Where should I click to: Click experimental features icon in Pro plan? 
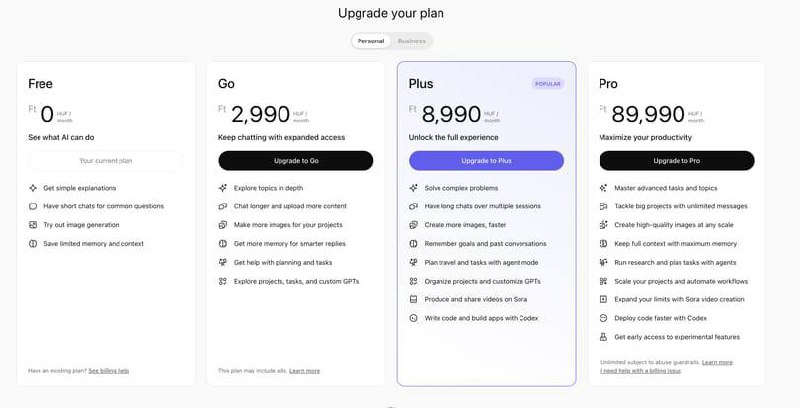(604, 337)
